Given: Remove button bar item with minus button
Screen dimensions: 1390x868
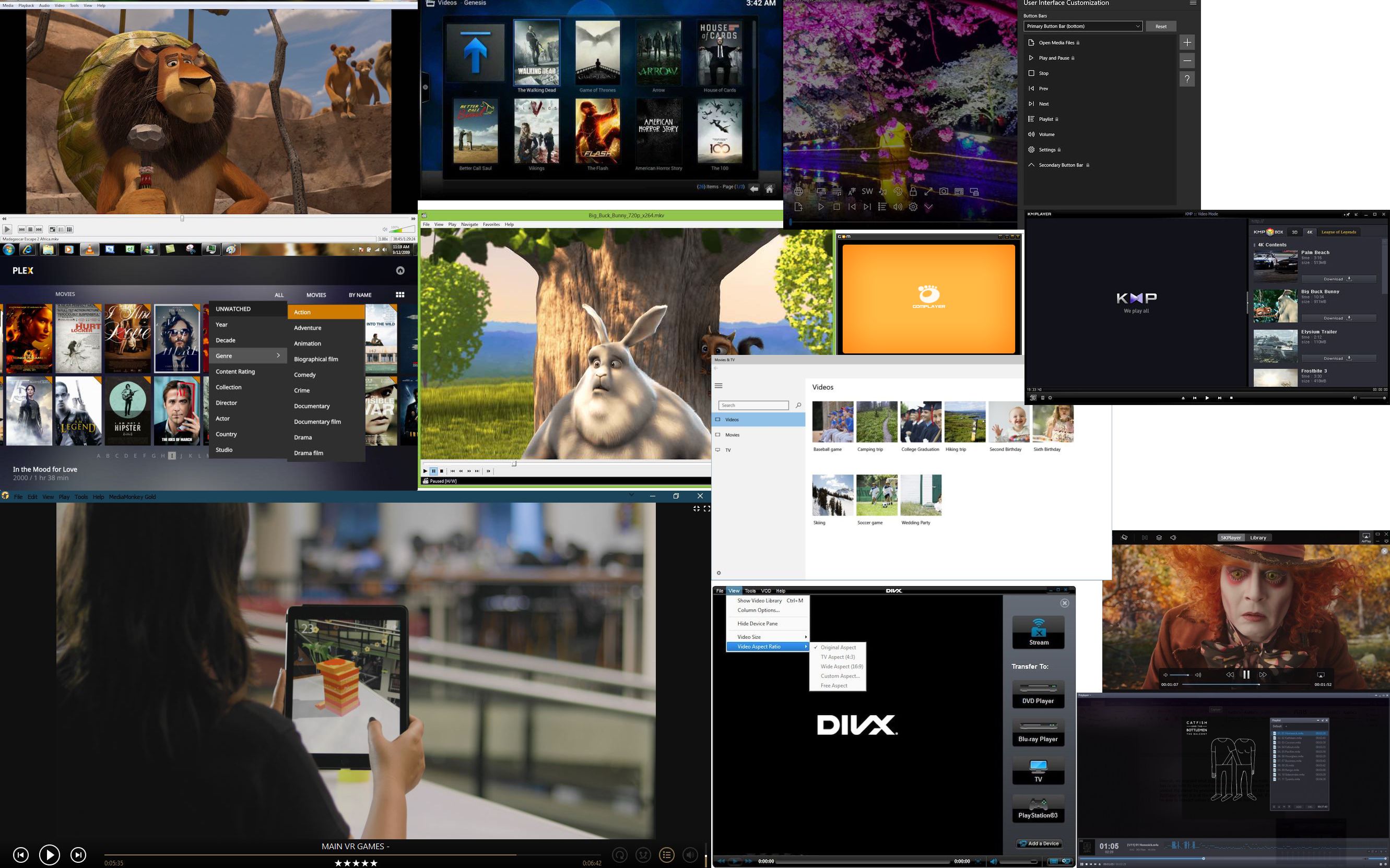Looking at the screenshot, I should (x=1187, y=60).
